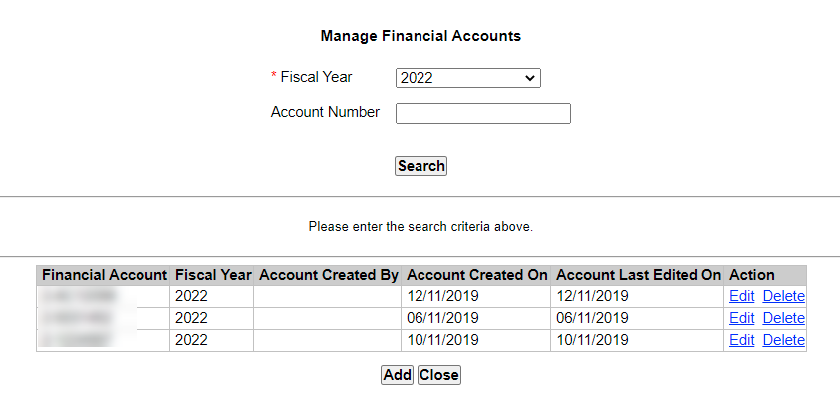Click the Account Created By column header
Screen dimensions: 840x405
click(x=328, y=275)
